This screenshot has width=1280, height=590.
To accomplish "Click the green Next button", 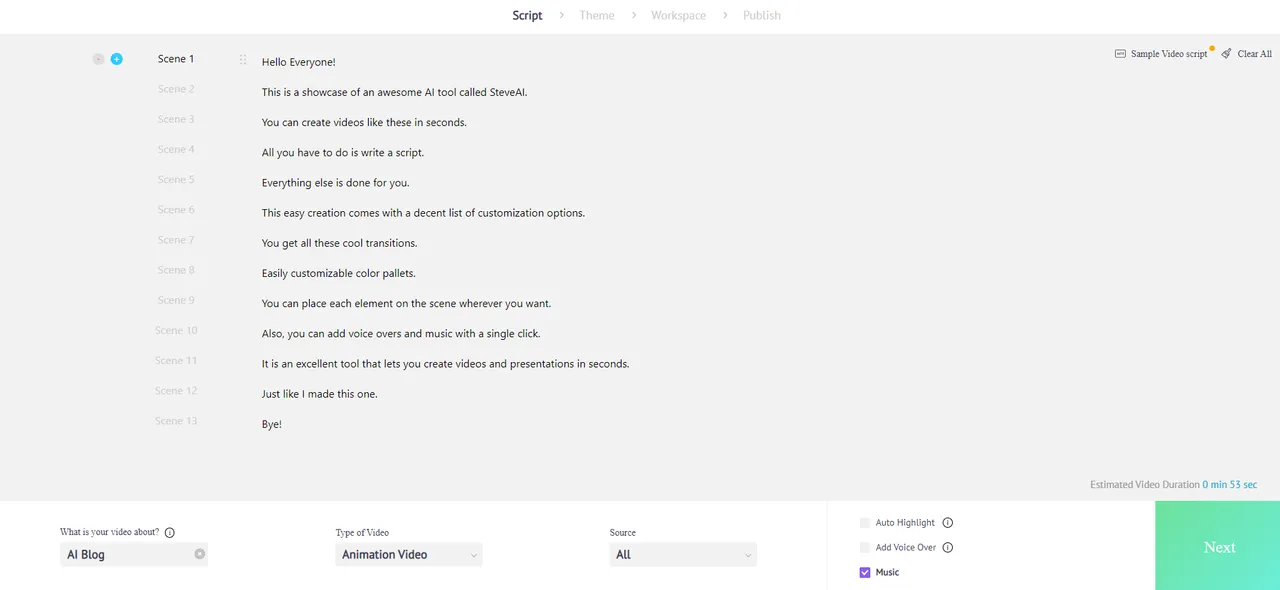I will 1218,546.
